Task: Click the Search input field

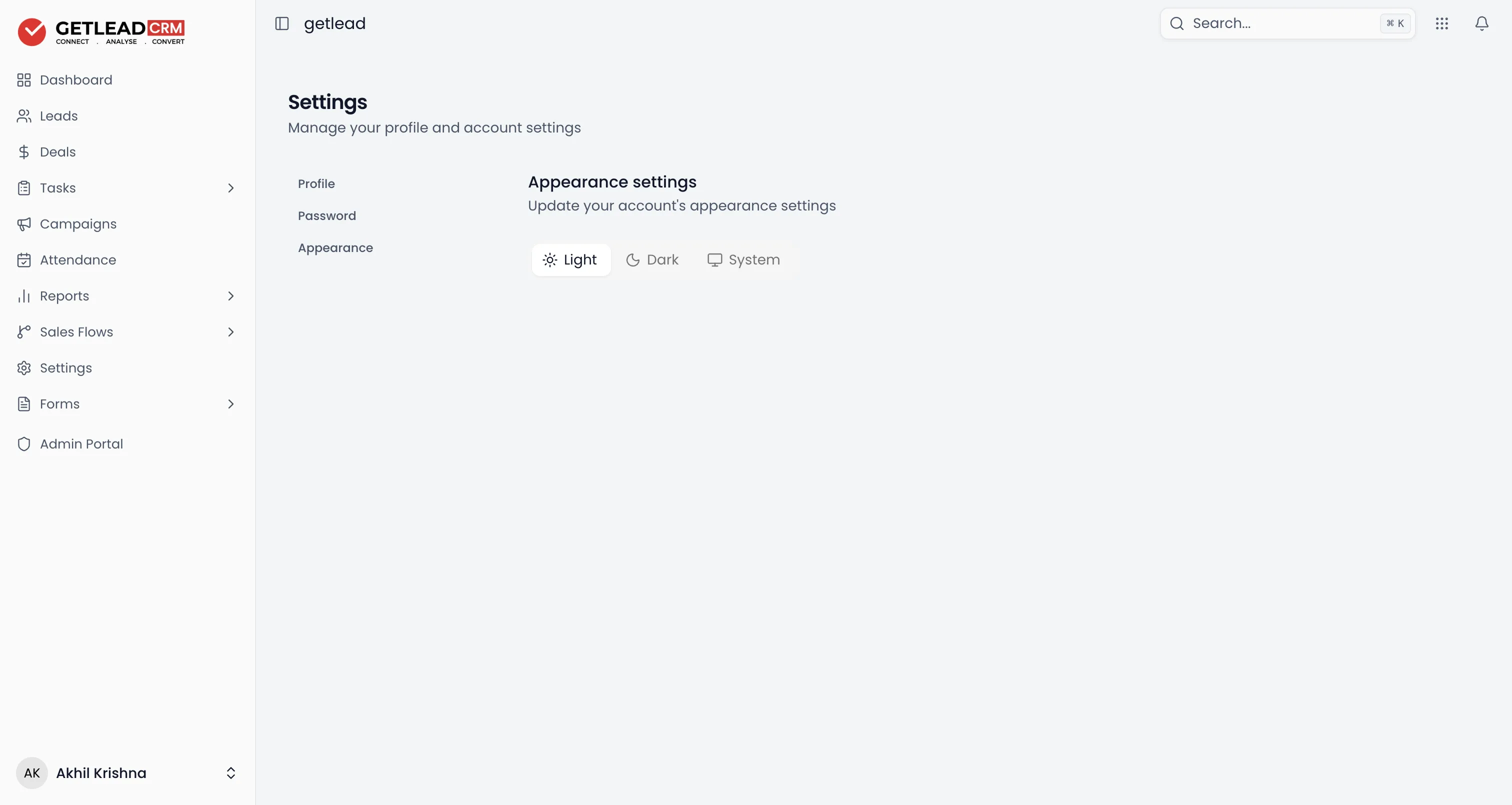Action: 1286,23
